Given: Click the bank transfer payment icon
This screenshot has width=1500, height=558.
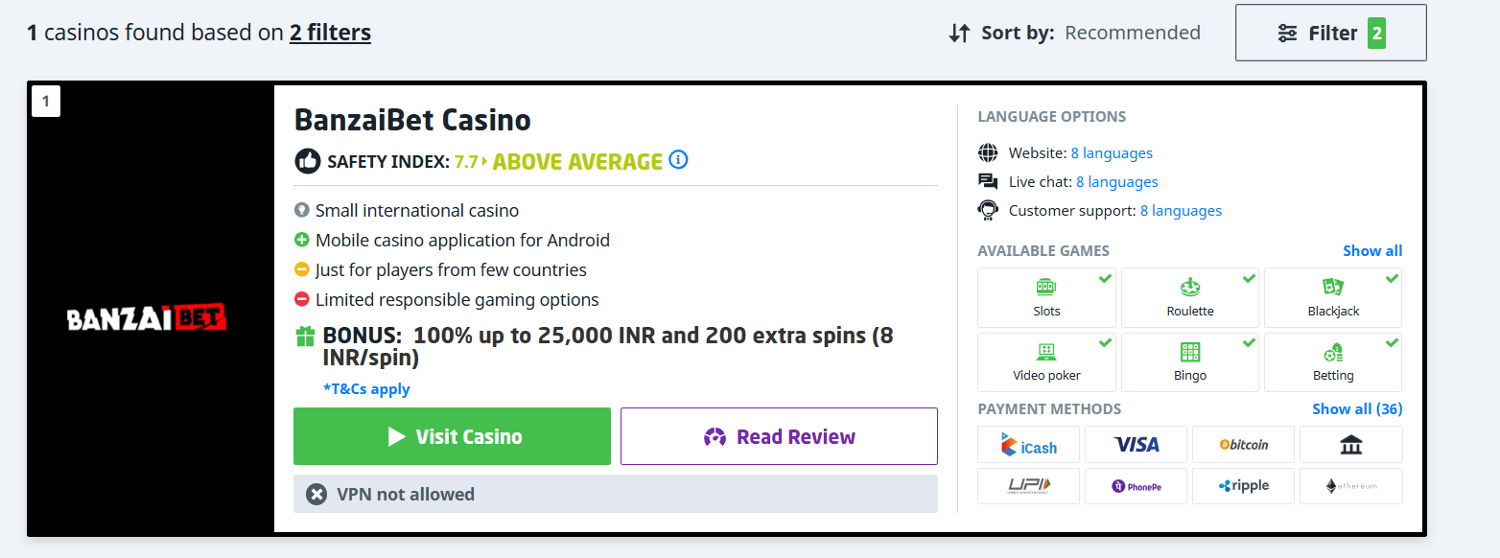Looking at the screenshot, I should click(x=1351, y=445).
